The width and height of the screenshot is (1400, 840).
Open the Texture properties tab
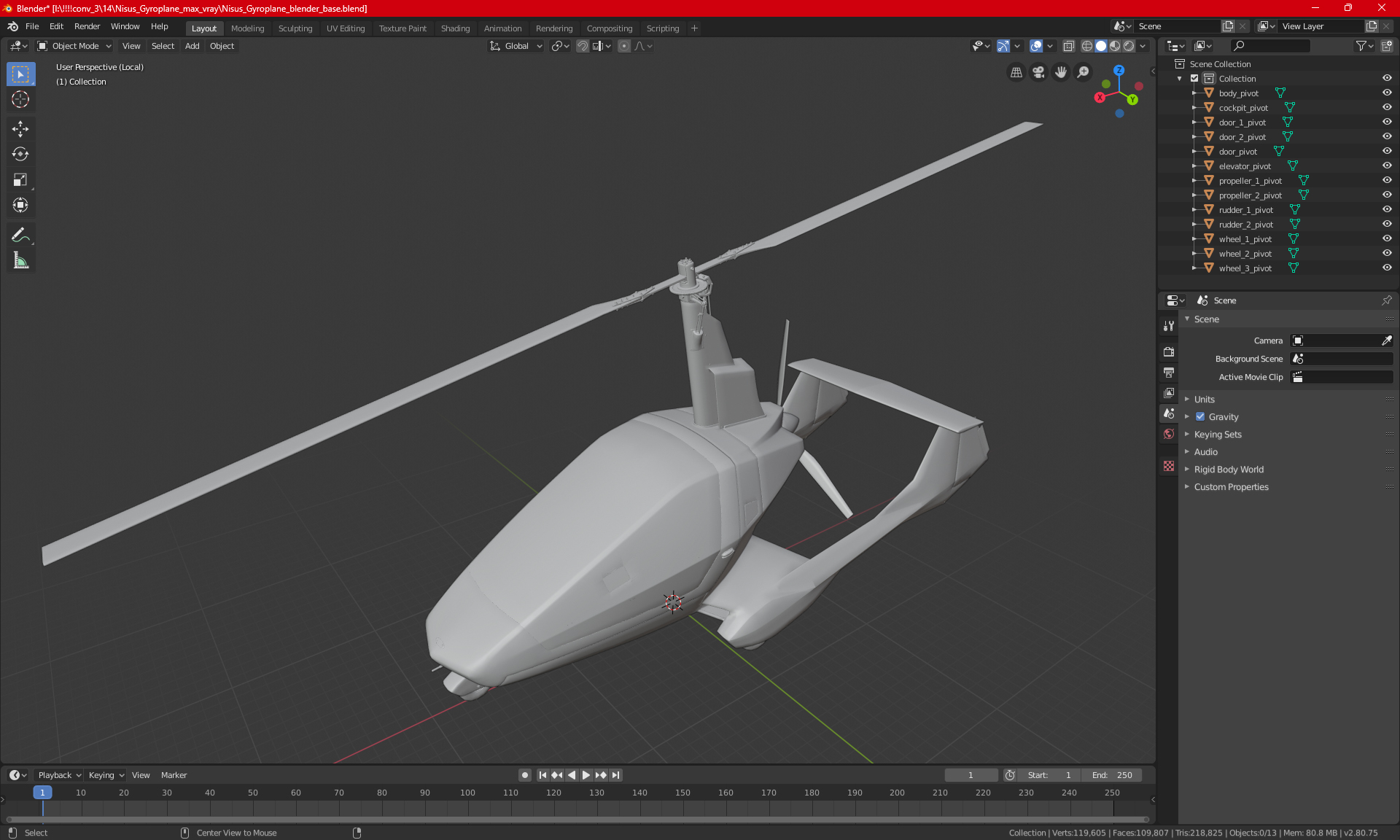(1169, 466)
